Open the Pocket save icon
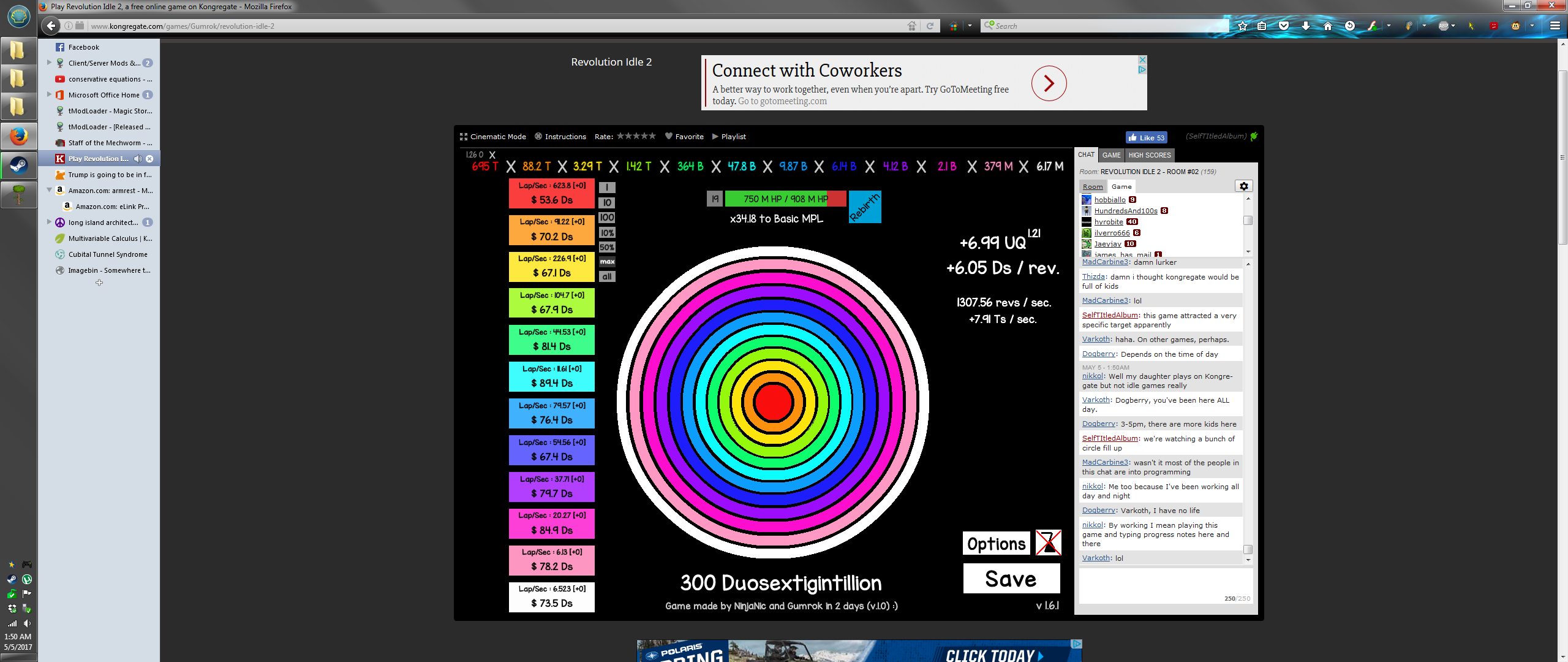Screen dimensions: 1568x662 [x=1284, y=26]
